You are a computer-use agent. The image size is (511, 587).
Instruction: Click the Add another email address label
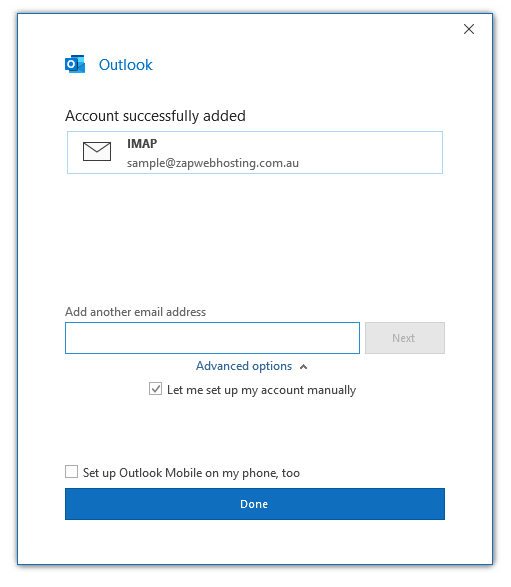[136, 312]
